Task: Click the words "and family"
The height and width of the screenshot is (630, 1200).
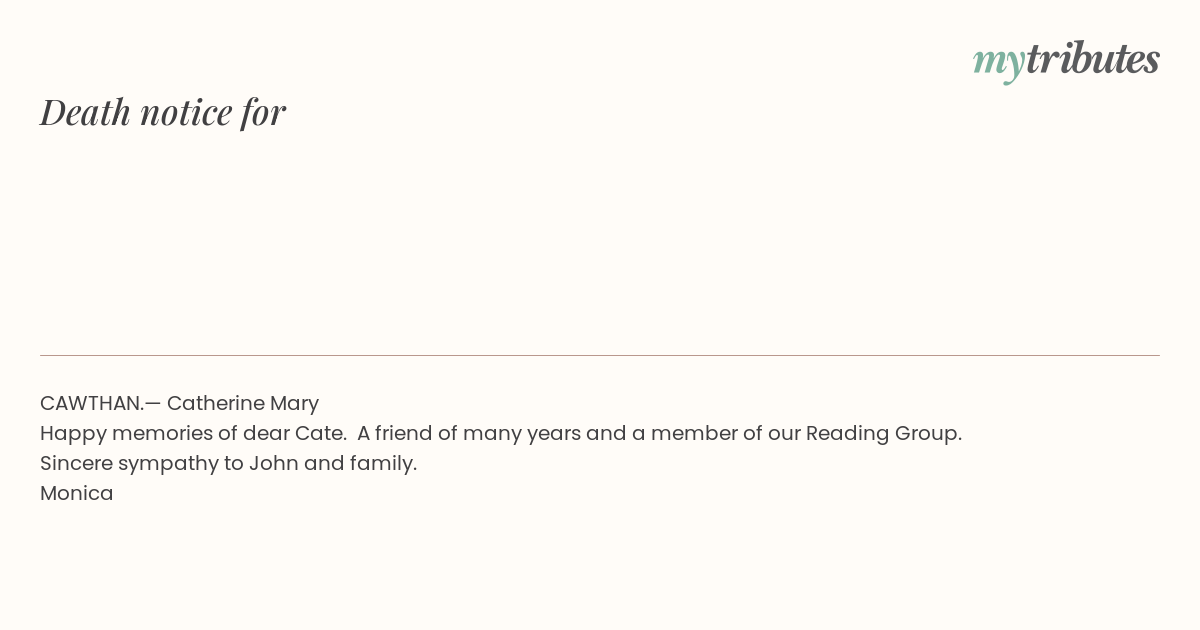Action: click(x=358, y=464)
